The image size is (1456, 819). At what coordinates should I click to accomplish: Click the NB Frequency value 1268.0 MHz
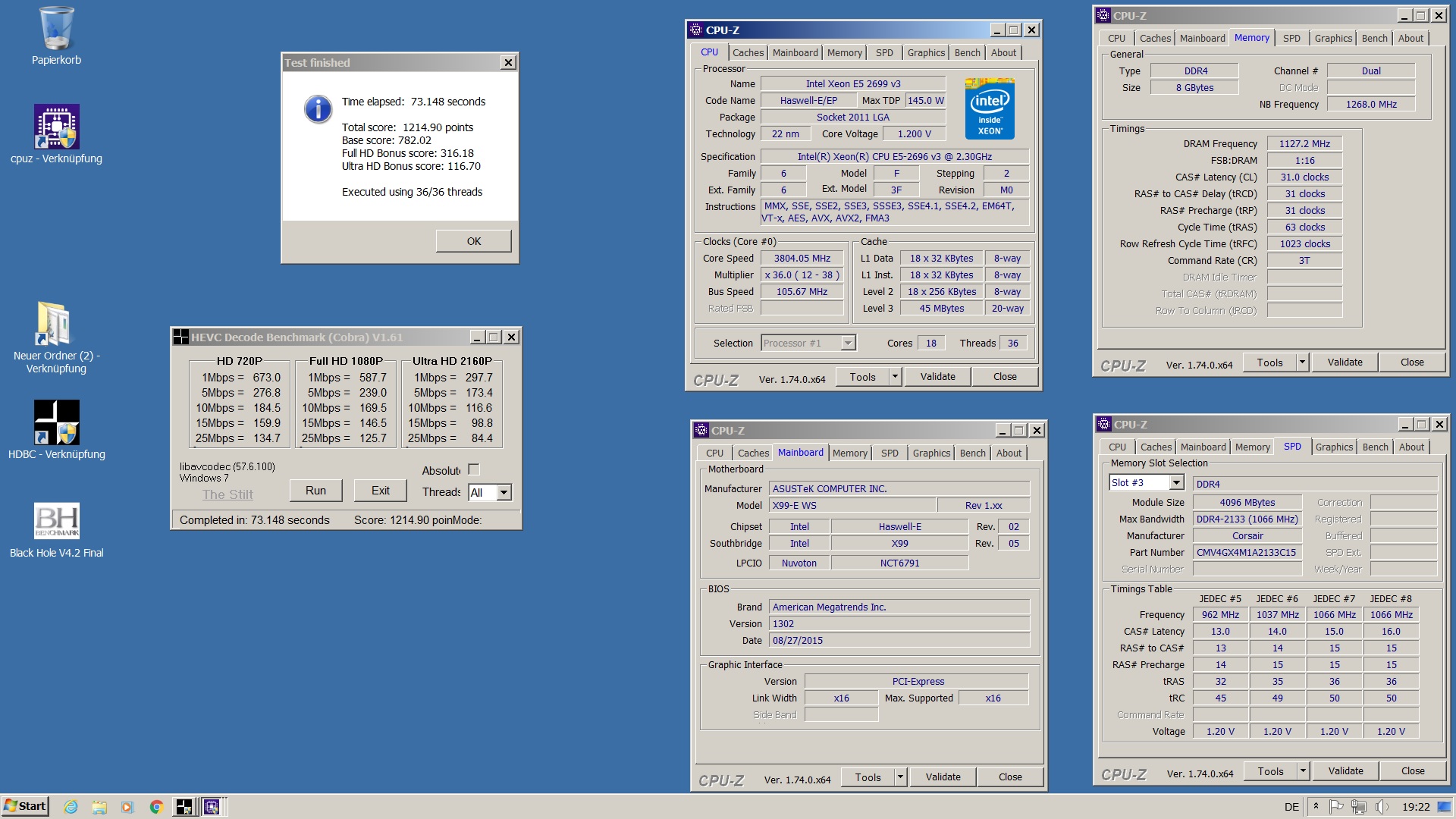tap(1371, 104)
